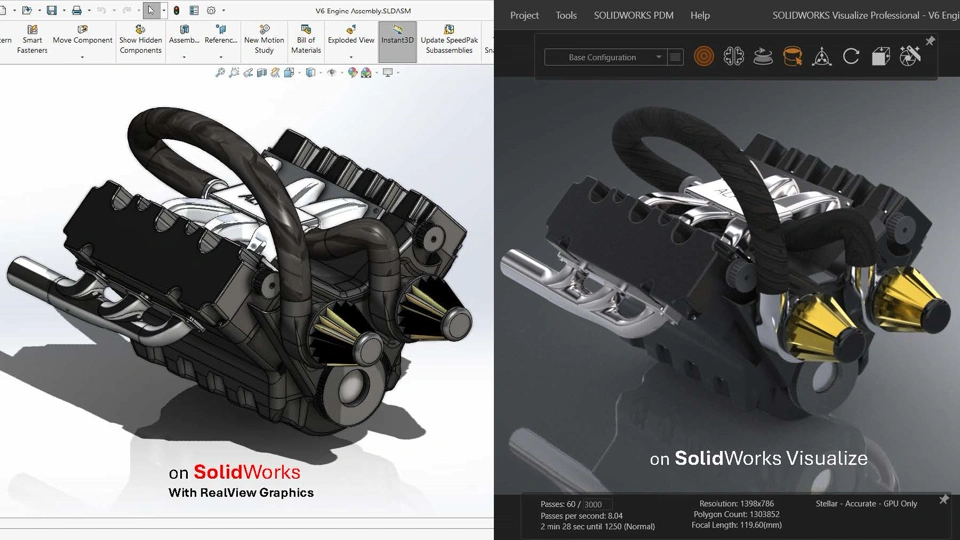Click Show Hidden Components
The width and height of the screenshot is (960, 540).
click(x=141, y=40)
